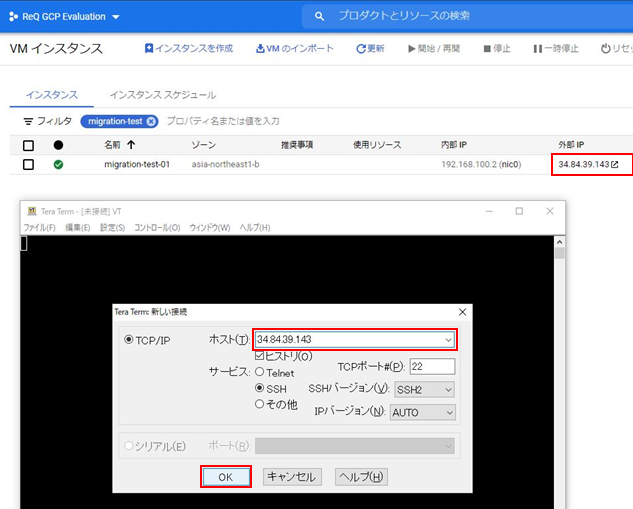
Task: Click the Tera Term scrollbar up arrow
Action: pyautogui.click(x=560, y=242)
